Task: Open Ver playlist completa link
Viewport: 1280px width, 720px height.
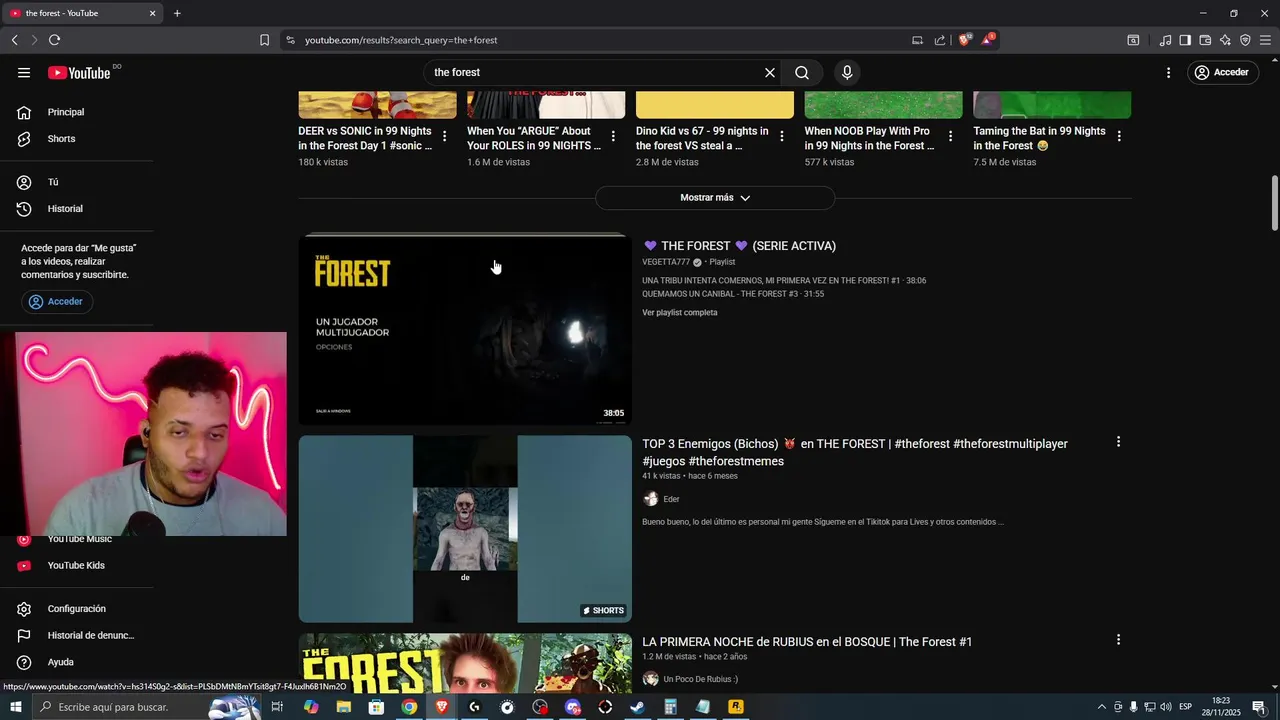Action: tap(680, 313)
